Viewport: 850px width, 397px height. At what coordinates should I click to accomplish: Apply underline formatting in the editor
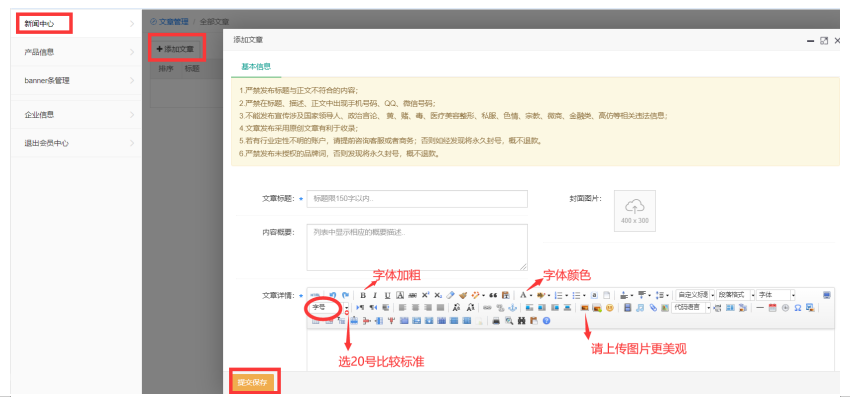pos(388,295)
